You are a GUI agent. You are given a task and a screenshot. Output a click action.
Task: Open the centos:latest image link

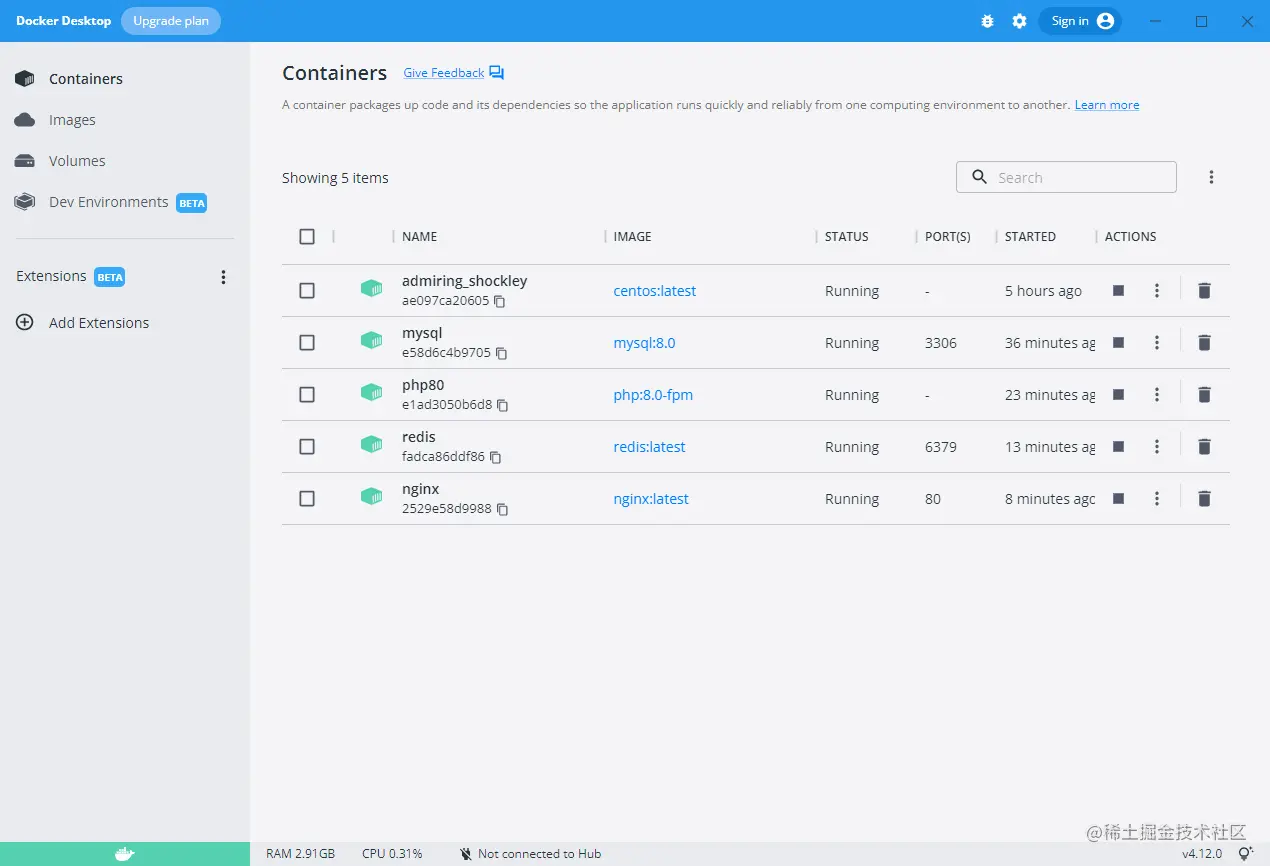(x=655, y=291)
